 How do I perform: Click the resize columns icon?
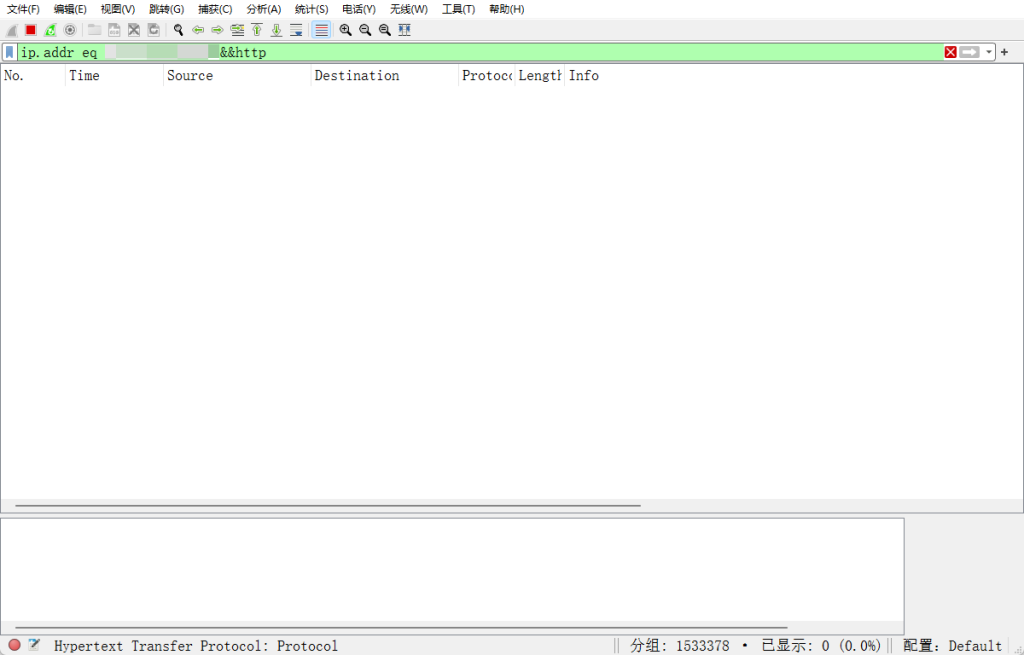point(404,30)
